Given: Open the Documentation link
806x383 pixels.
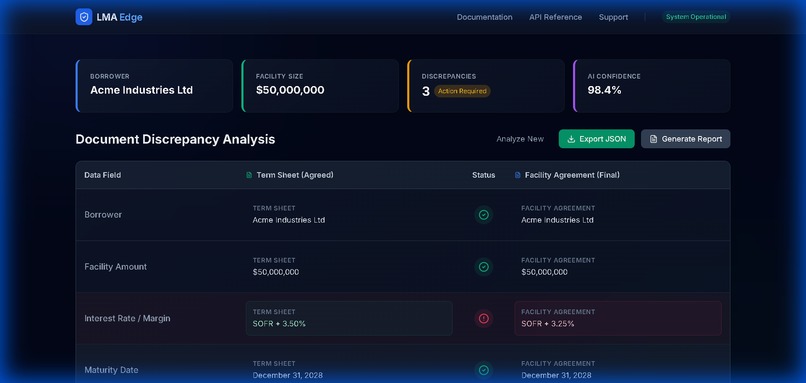Looking at the screenshot, I should (x=484, y=17).
